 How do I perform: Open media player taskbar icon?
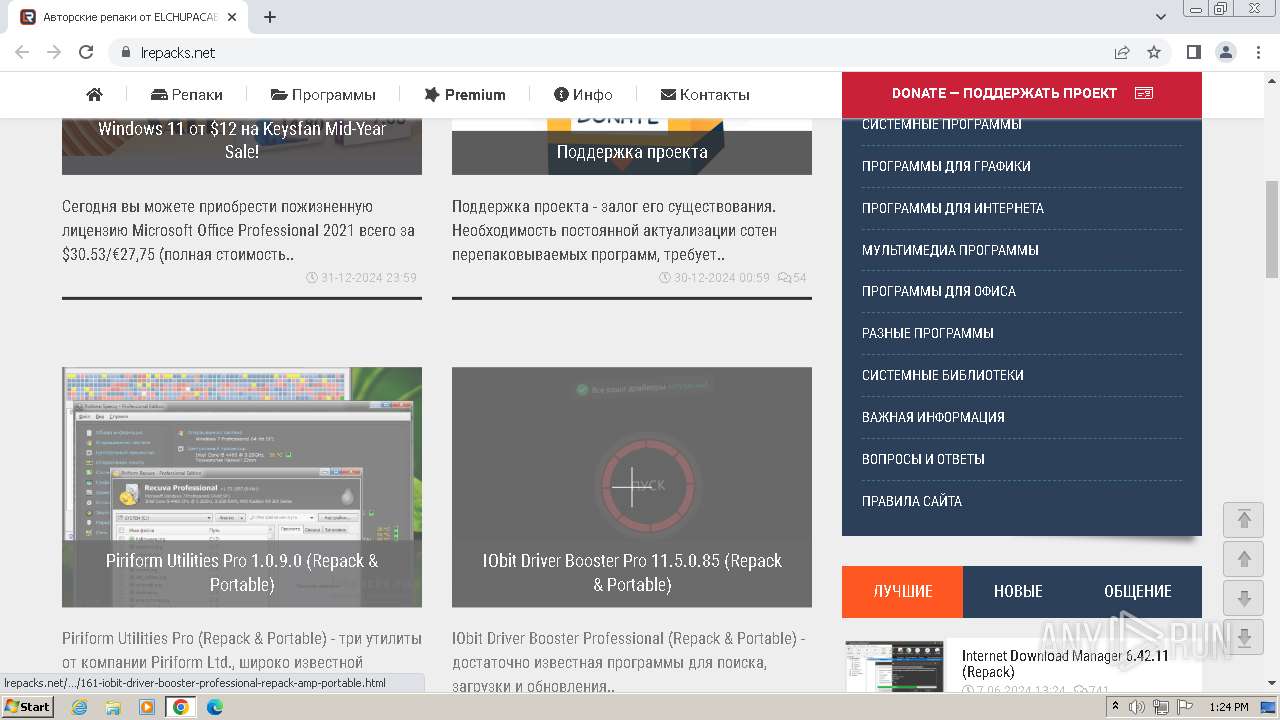click(147, 707)
